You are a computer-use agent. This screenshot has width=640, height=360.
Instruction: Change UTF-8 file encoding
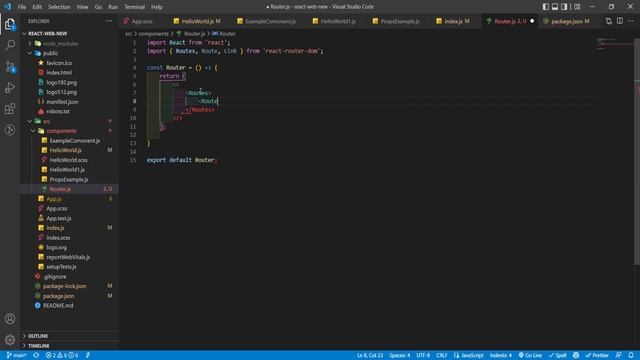click(x=423, y=355)
